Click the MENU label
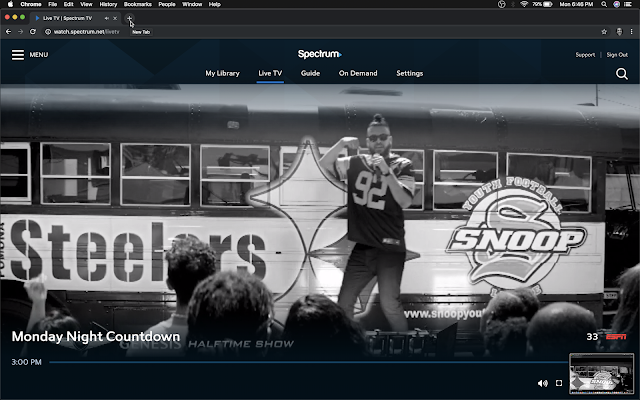The image size is (640, 400). point(39,55)
